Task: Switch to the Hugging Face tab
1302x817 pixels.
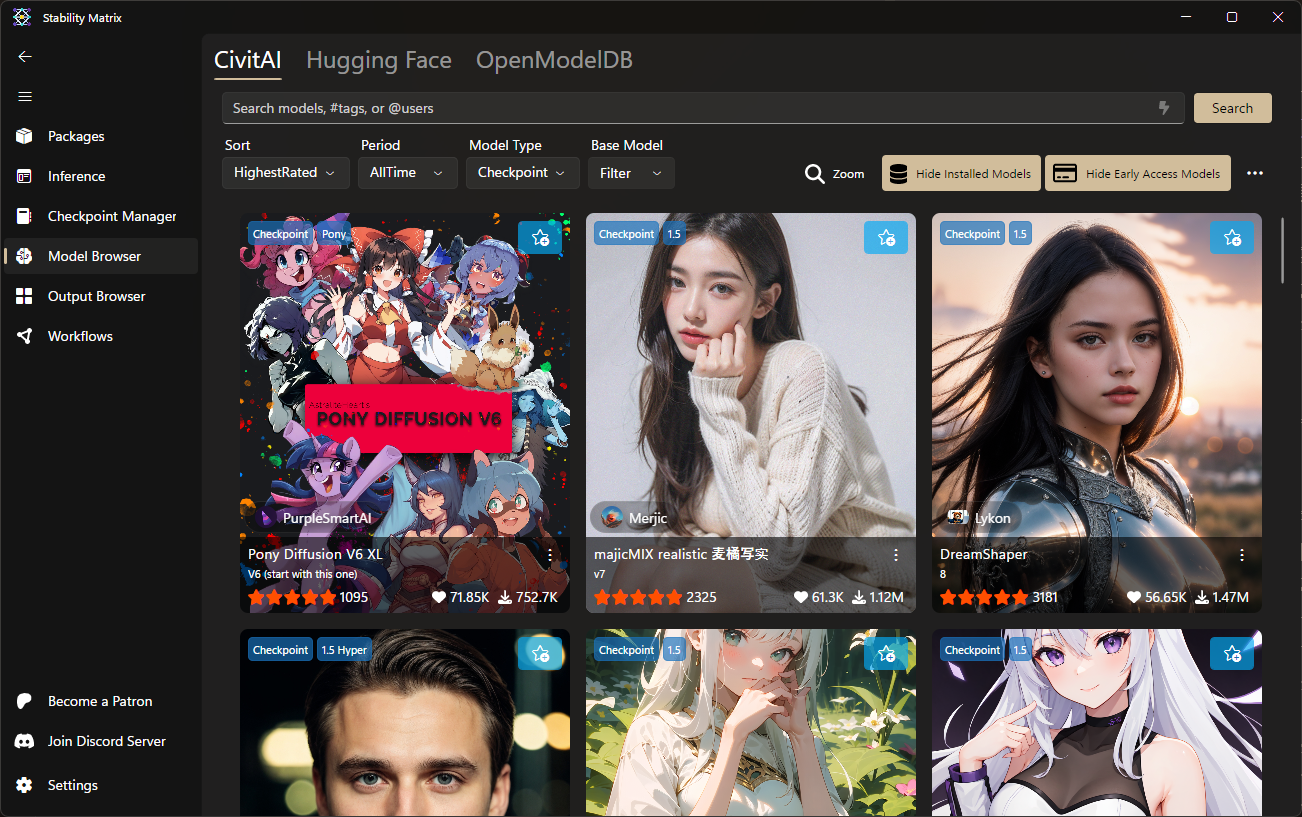Action: (379, 60)
